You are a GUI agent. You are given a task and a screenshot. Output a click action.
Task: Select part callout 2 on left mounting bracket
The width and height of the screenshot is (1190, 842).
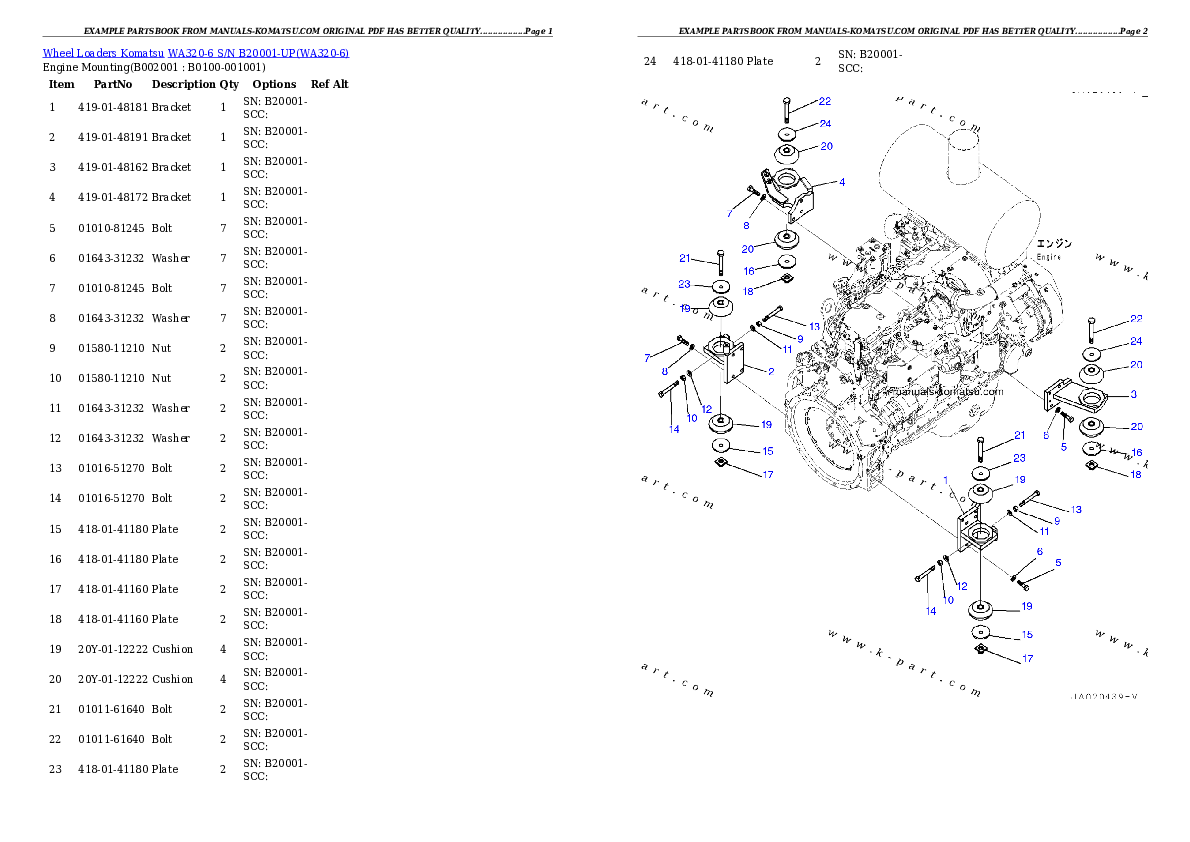(x=770, y=370)
